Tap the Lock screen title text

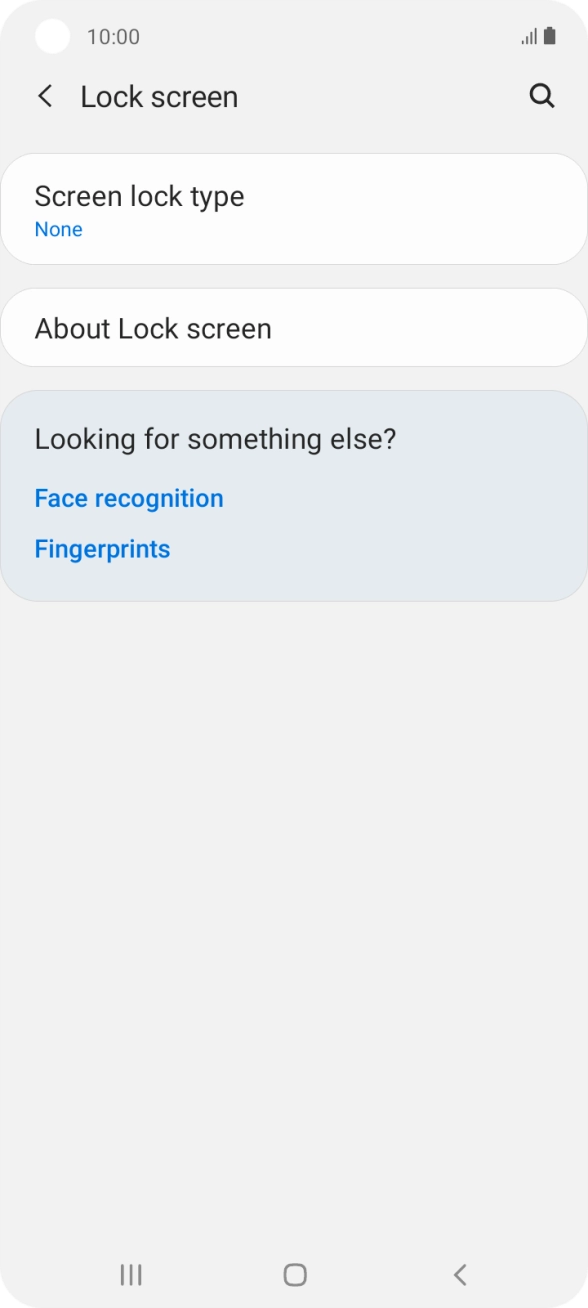click(157, 95)
